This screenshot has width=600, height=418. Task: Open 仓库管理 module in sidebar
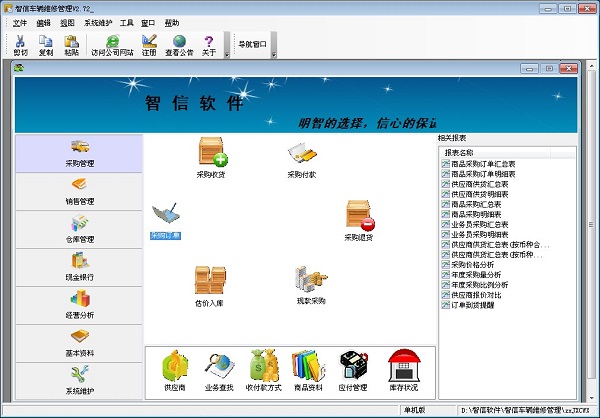(79, 229)
